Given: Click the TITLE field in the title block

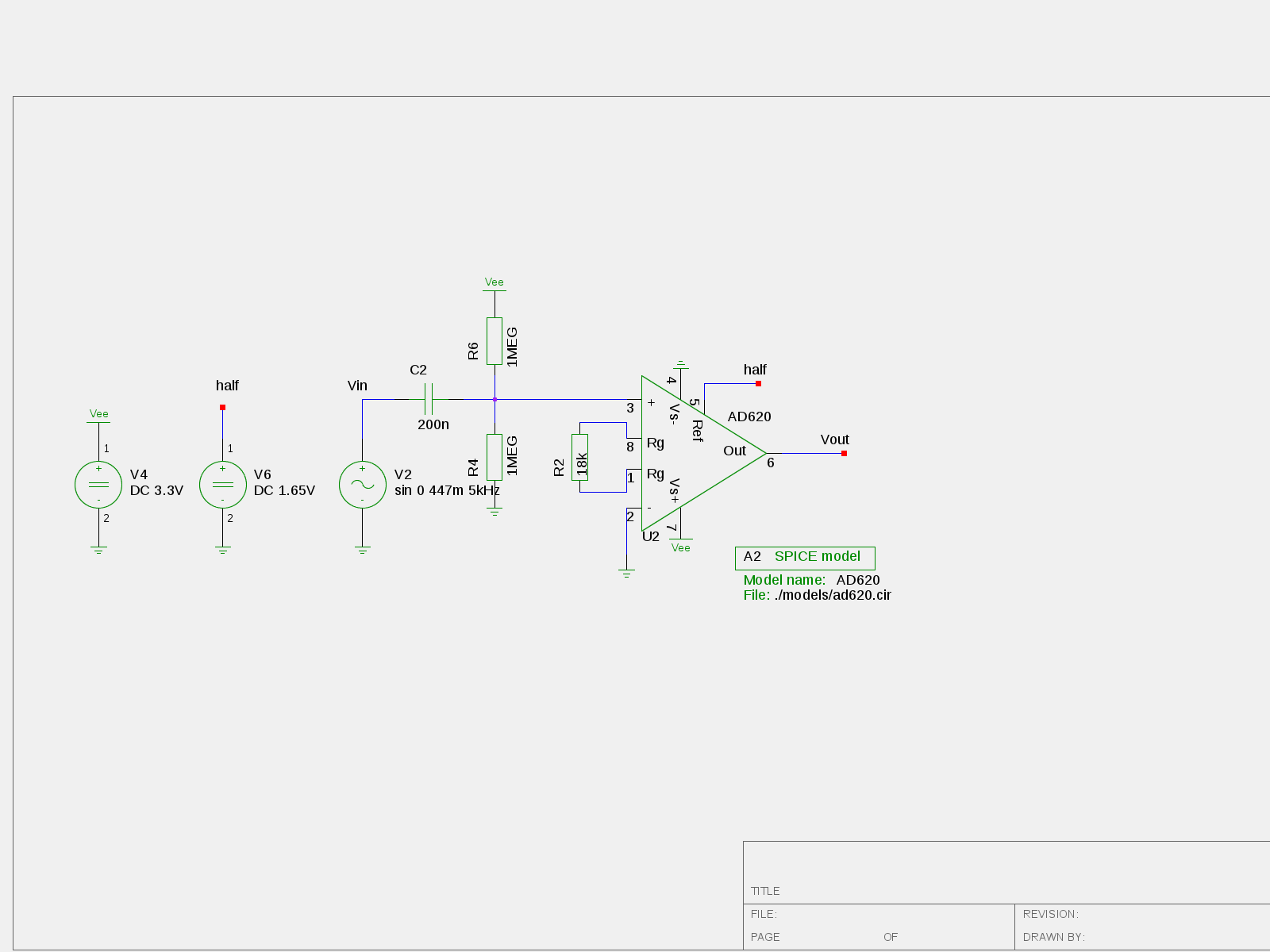Looking at the screenshot, I should pyautogui.click(x=766, y=891).
